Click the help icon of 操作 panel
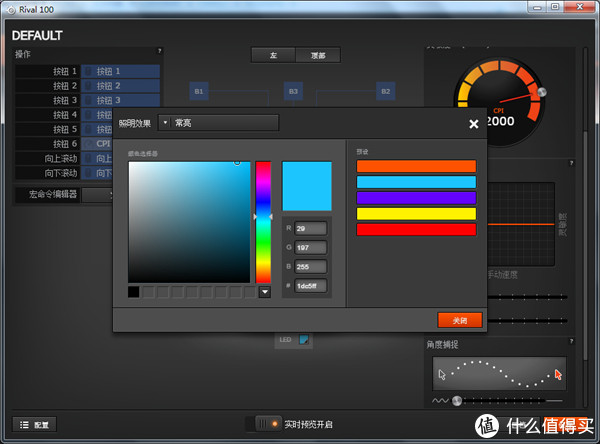Image resolution: width=600 pixels, height=444 pixels. [160, 51]
